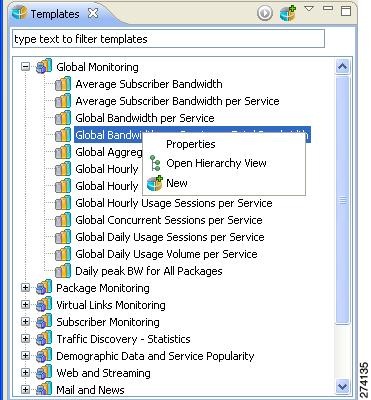Click the run report play icon
Viewport: 371px width, 400px height.
265,14
